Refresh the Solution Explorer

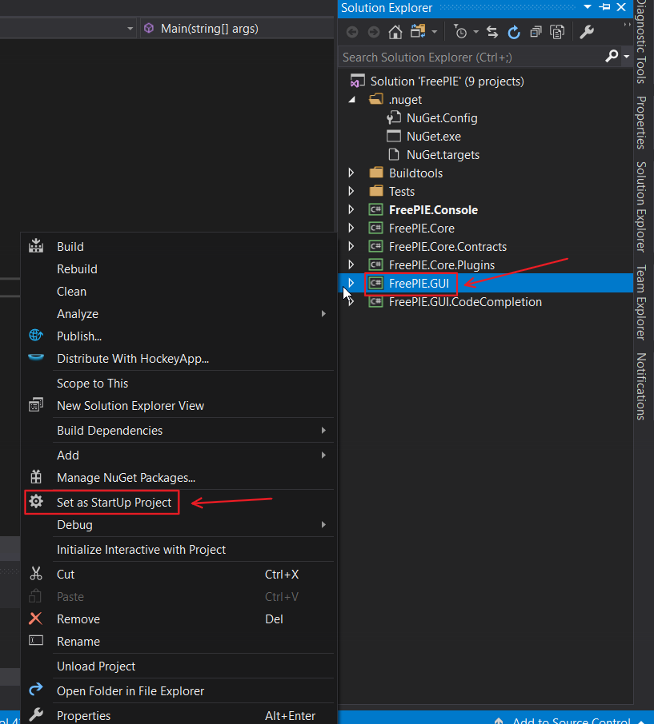pyautogui.click(x=514, y=32)
